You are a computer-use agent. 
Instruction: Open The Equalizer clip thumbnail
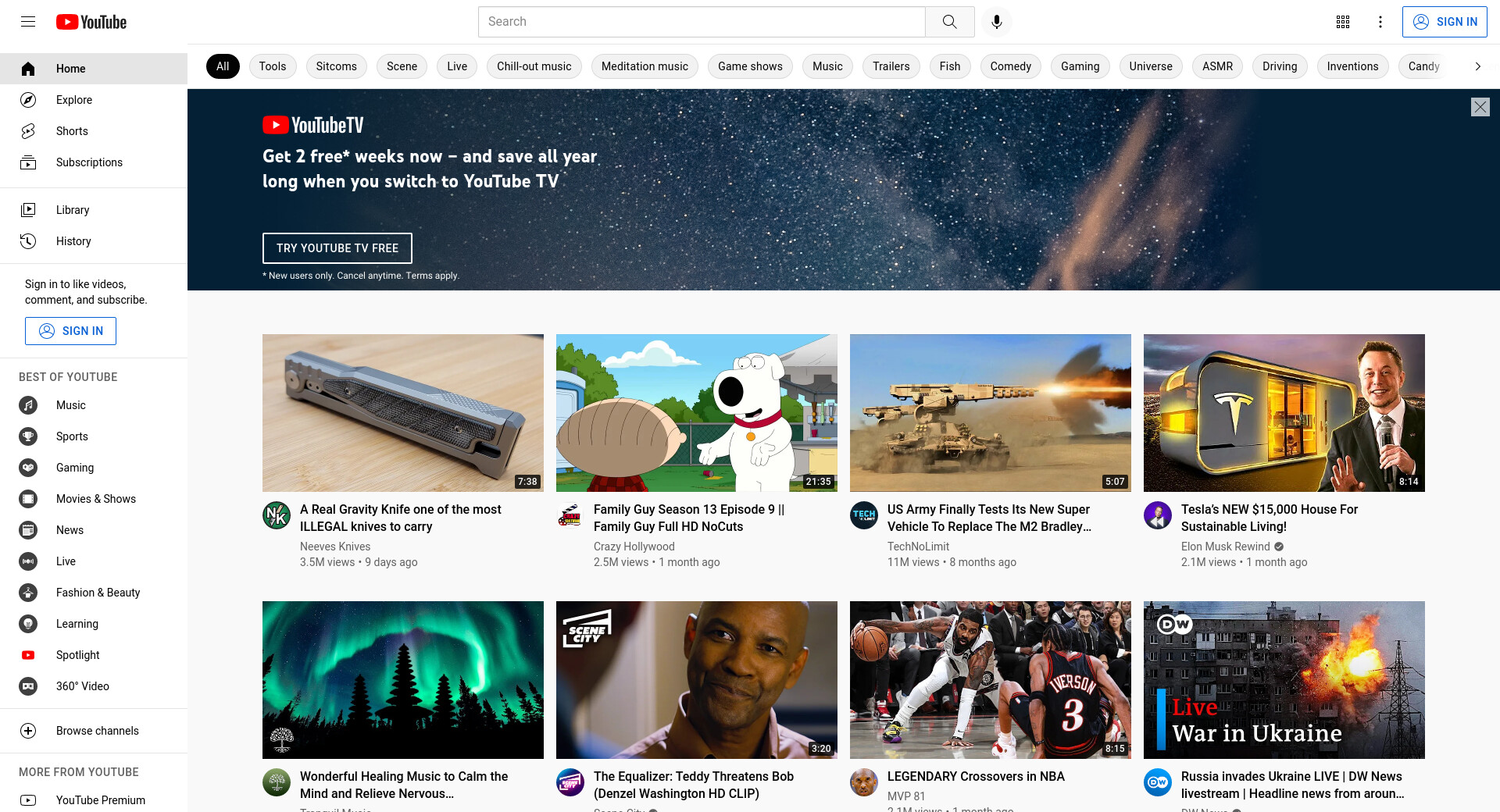[x=697, y=680]
